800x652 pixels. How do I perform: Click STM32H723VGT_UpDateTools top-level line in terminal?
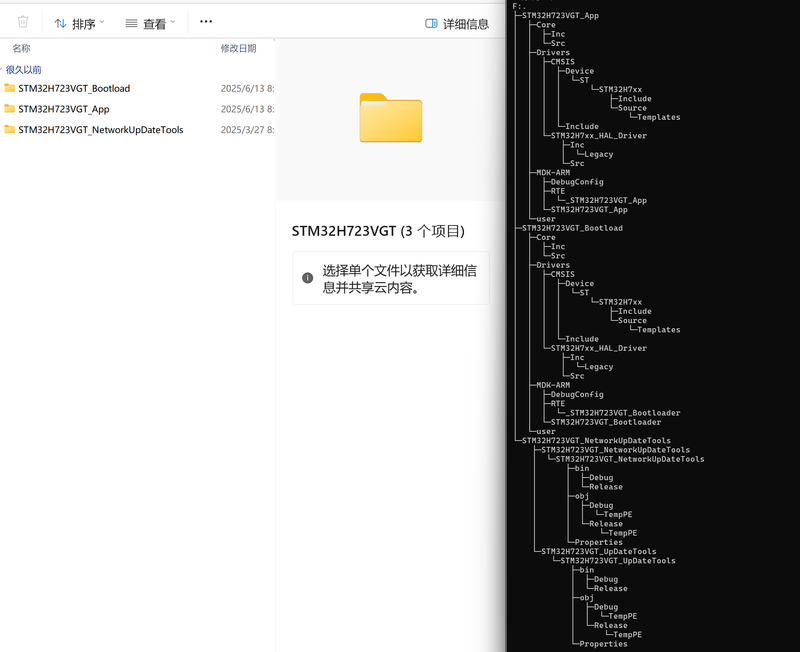[x=598, y=551]
